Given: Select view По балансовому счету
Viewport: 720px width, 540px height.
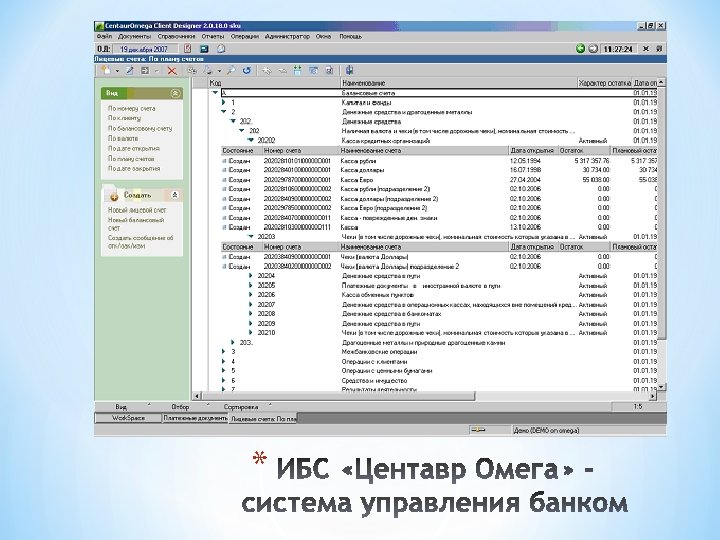Looking at the screenshot, I should pos(140,129).
